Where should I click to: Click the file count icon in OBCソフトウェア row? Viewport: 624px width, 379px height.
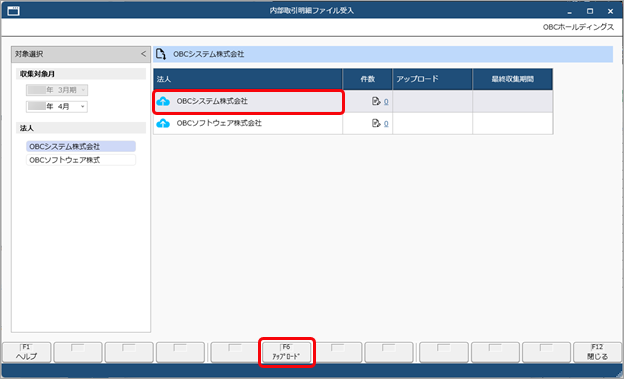point(376,123)
